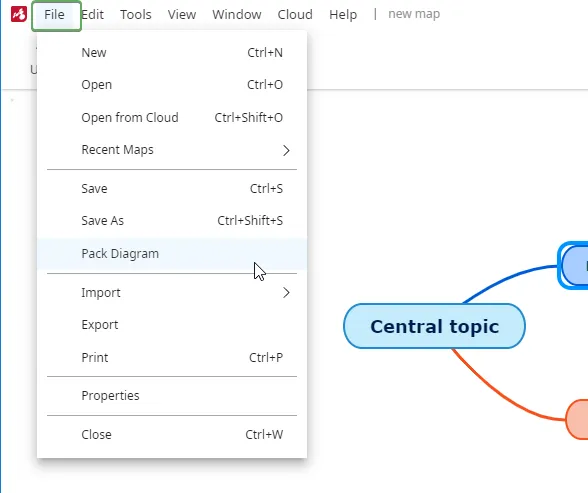
Task: Open the Edit menu
Action: pyautogui.click(x=93, y=15)
